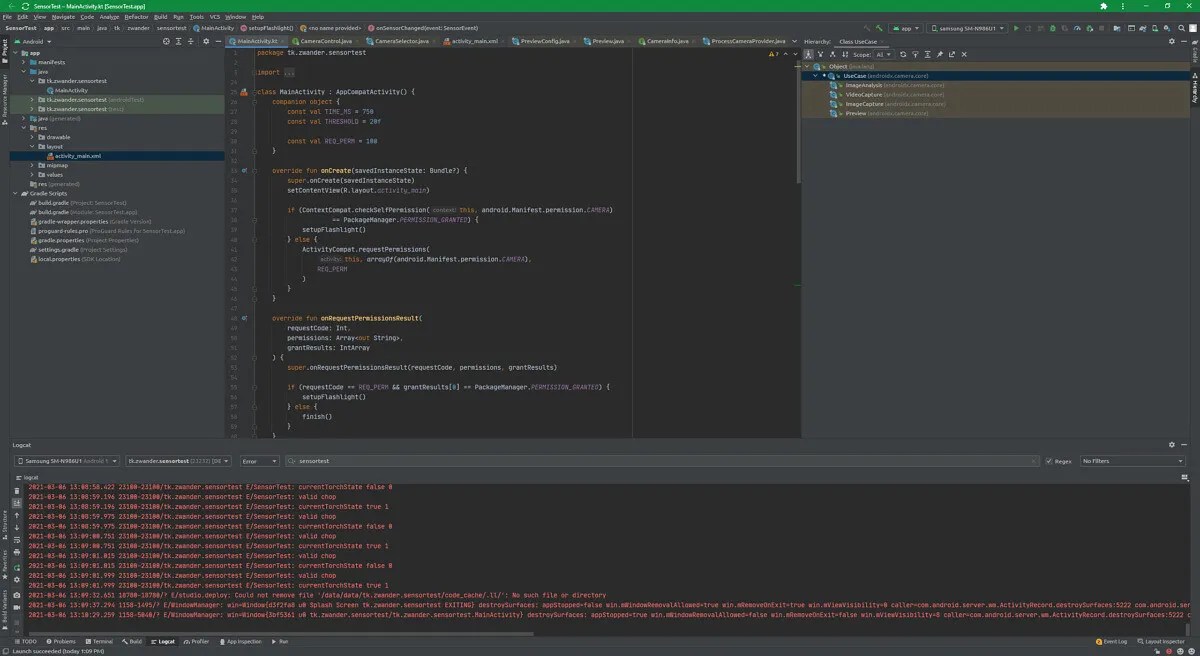Refresh the Hierarchy panel
The width and height of the screenshot is (1200, 656).
902,54
